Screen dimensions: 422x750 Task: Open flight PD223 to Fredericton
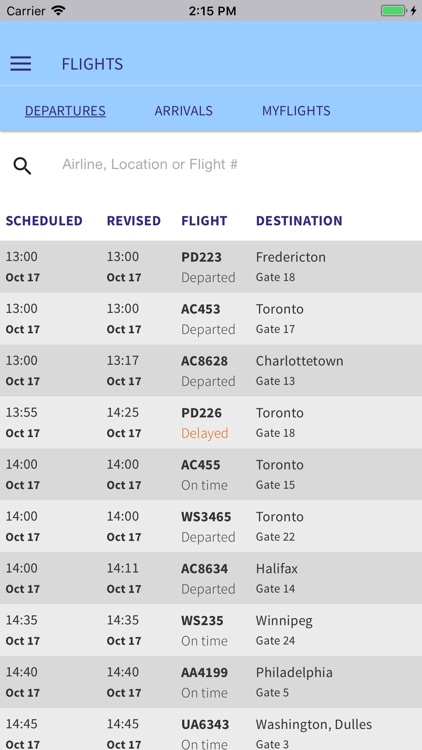pyautogui.click(x=211, y=266)
